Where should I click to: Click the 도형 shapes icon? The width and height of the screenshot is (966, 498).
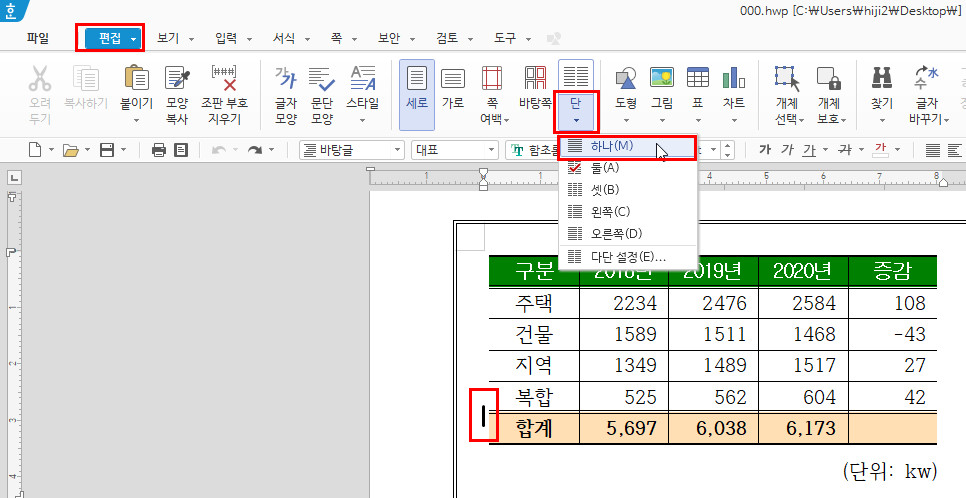(x=626, y=79)
